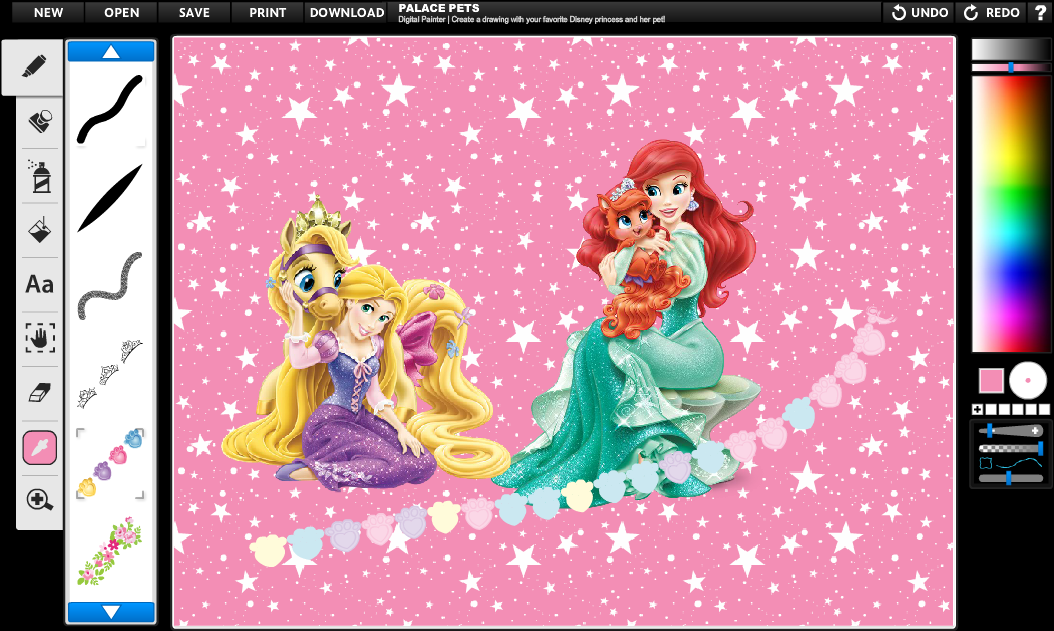Viewport: 1054px width, 631px height.
Task: Select the pink flower garland brush
Action: pos(110,550)
